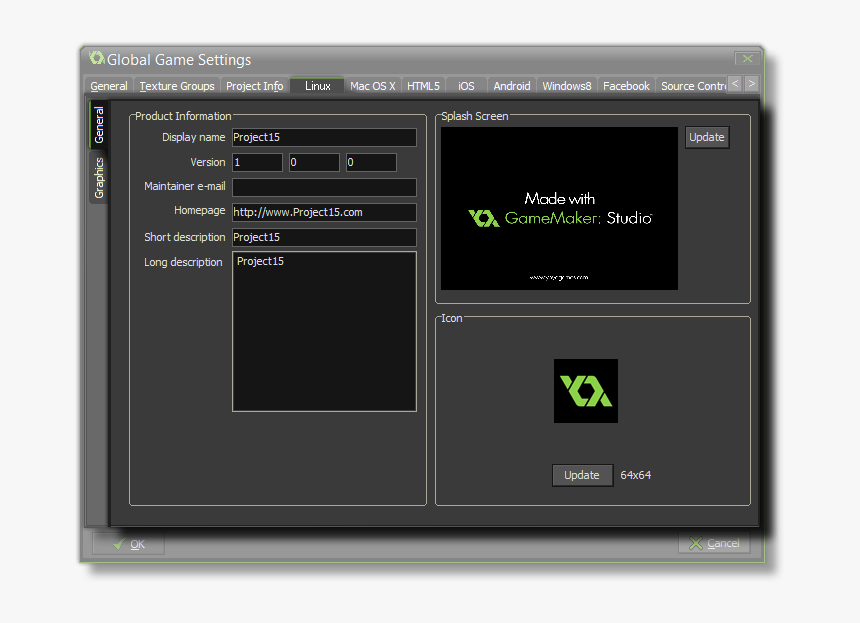
Task: Open the HTML5 tab
Action: pyautogui.click(x=423, y=86)
